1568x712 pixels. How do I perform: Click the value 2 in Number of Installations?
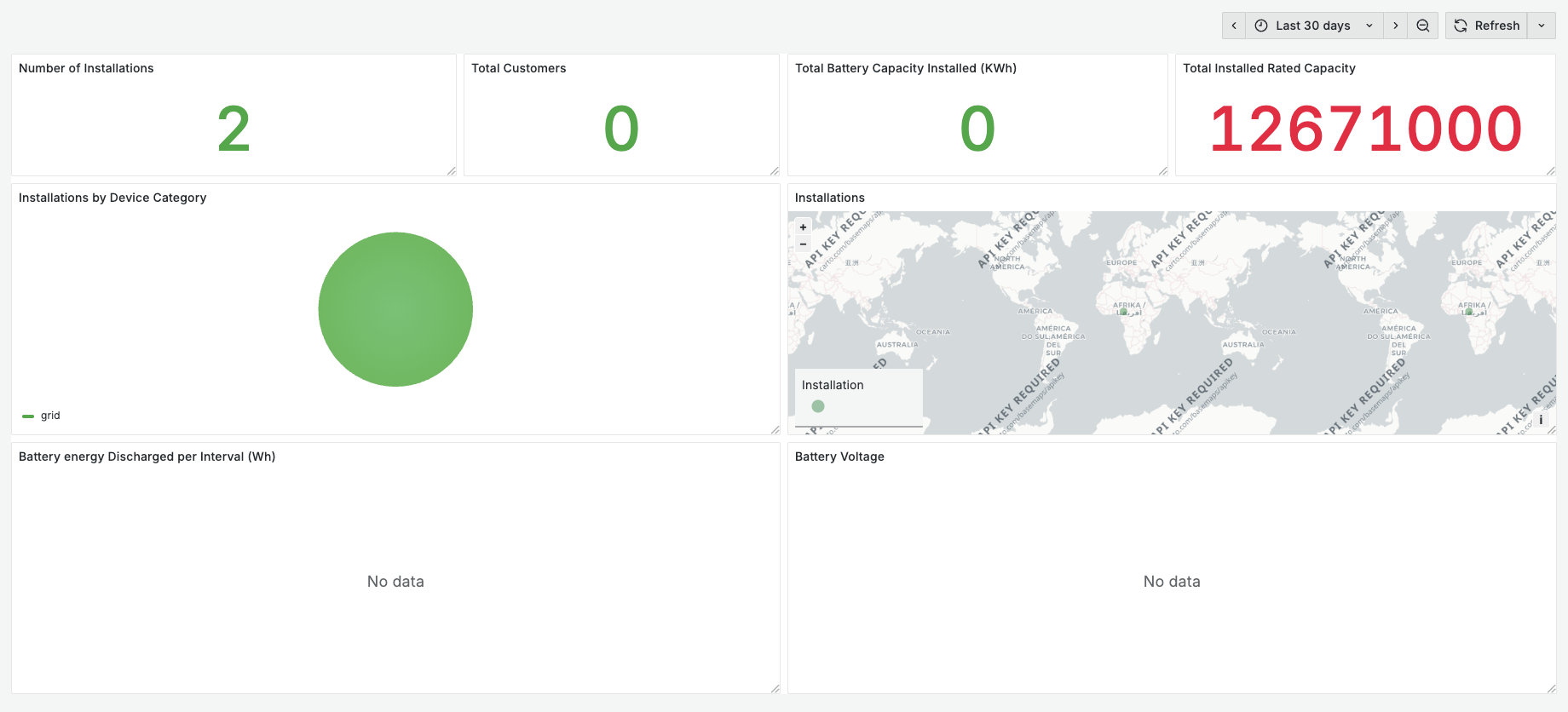(233, 129)
